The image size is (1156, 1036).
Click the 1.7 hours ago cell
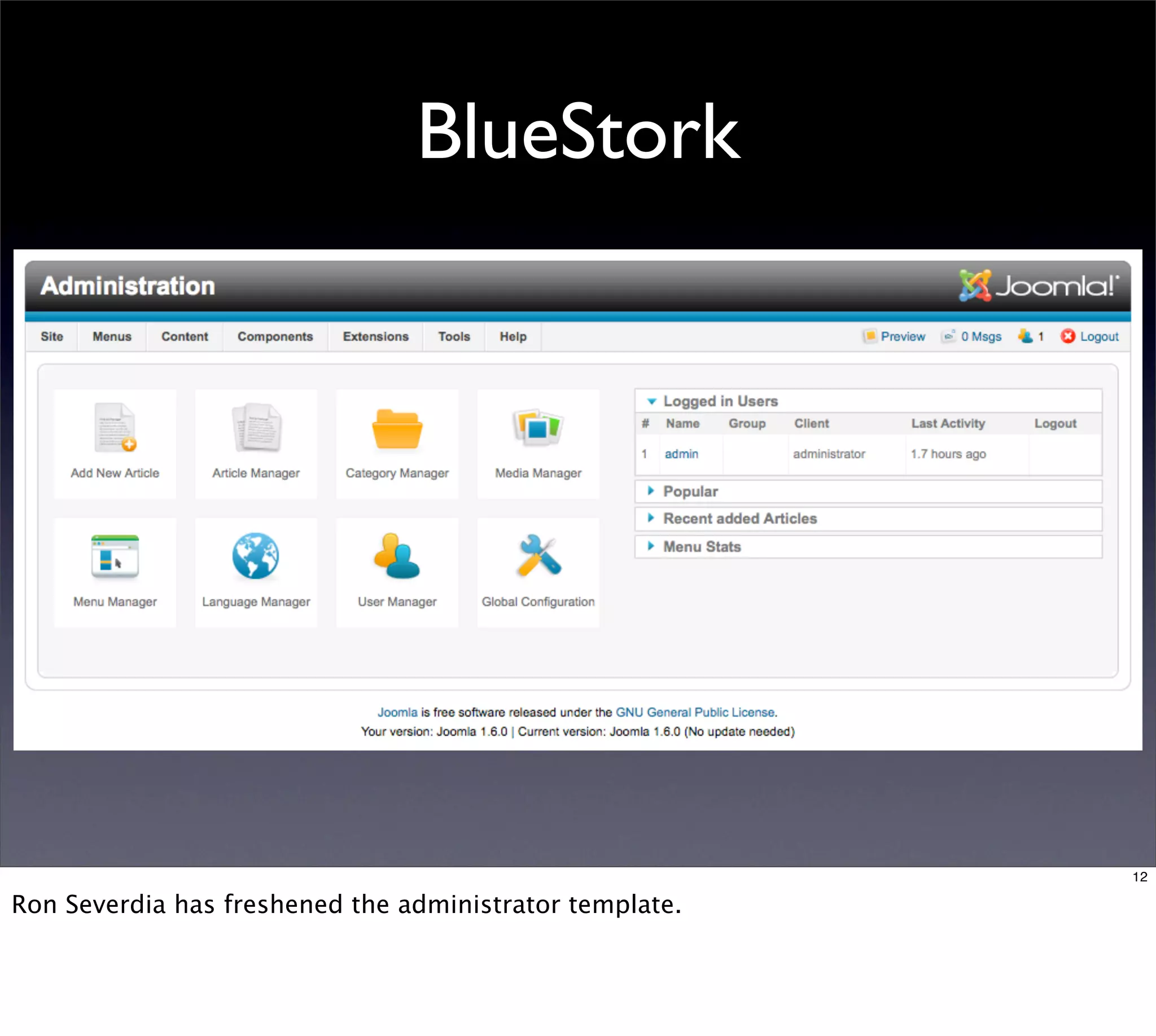[948, 454]
